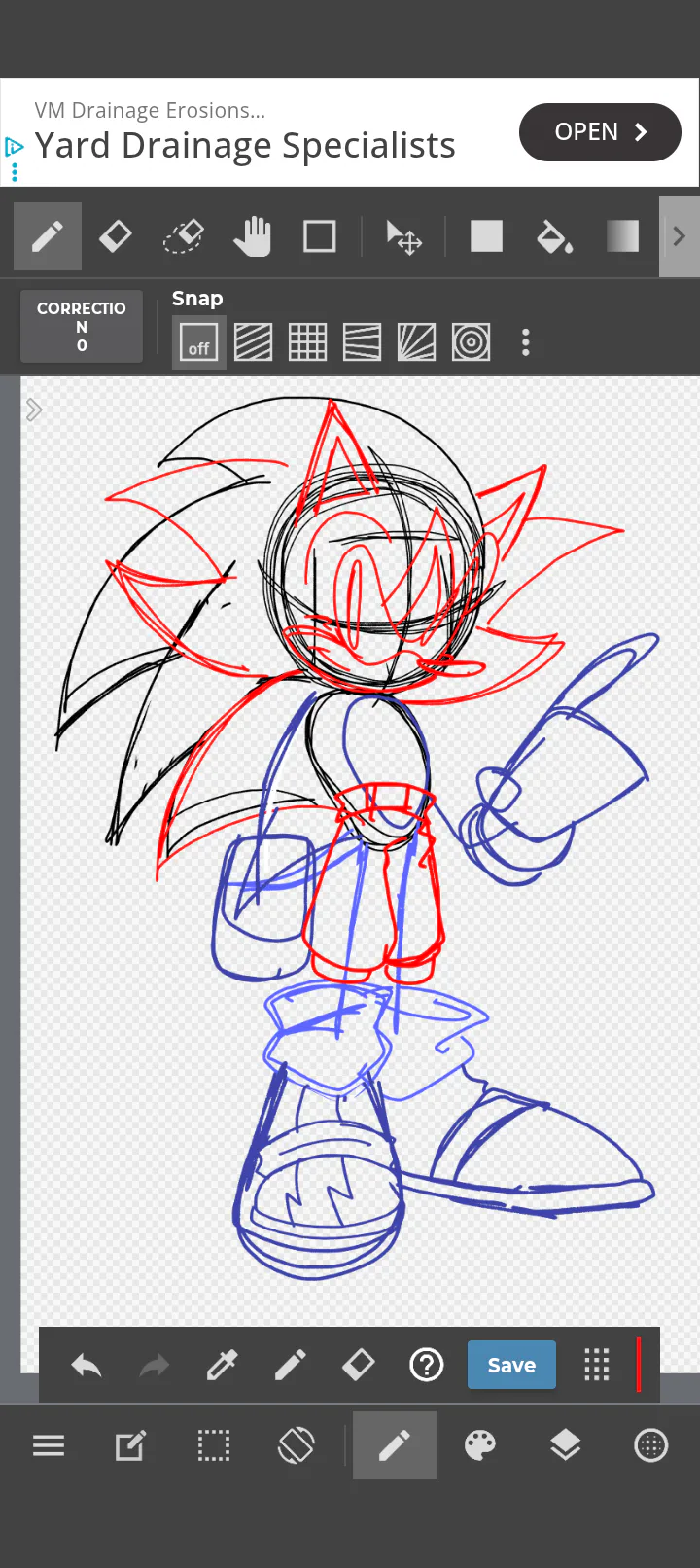
Task: Save the drawing
Action: (x=511, y=1365)
